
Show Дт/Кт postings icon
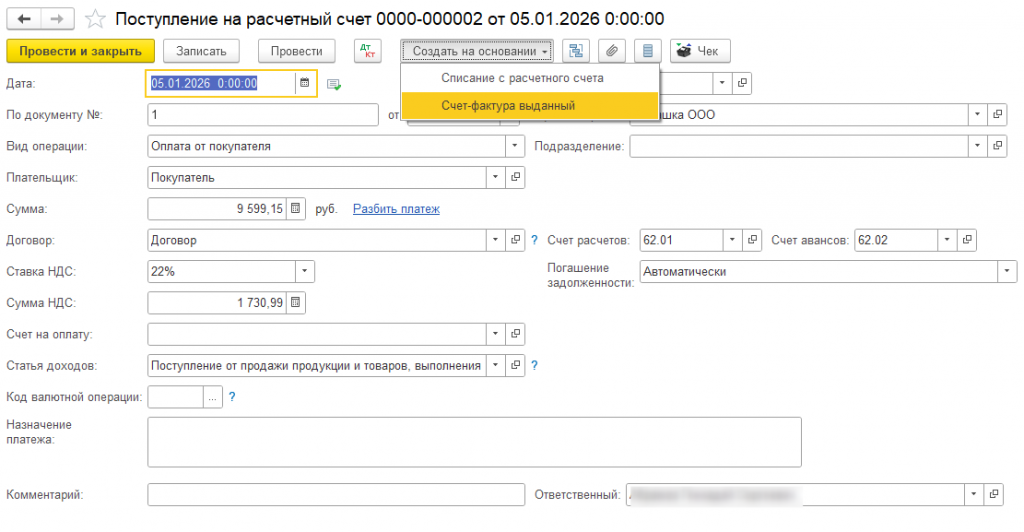pos(368,51)
